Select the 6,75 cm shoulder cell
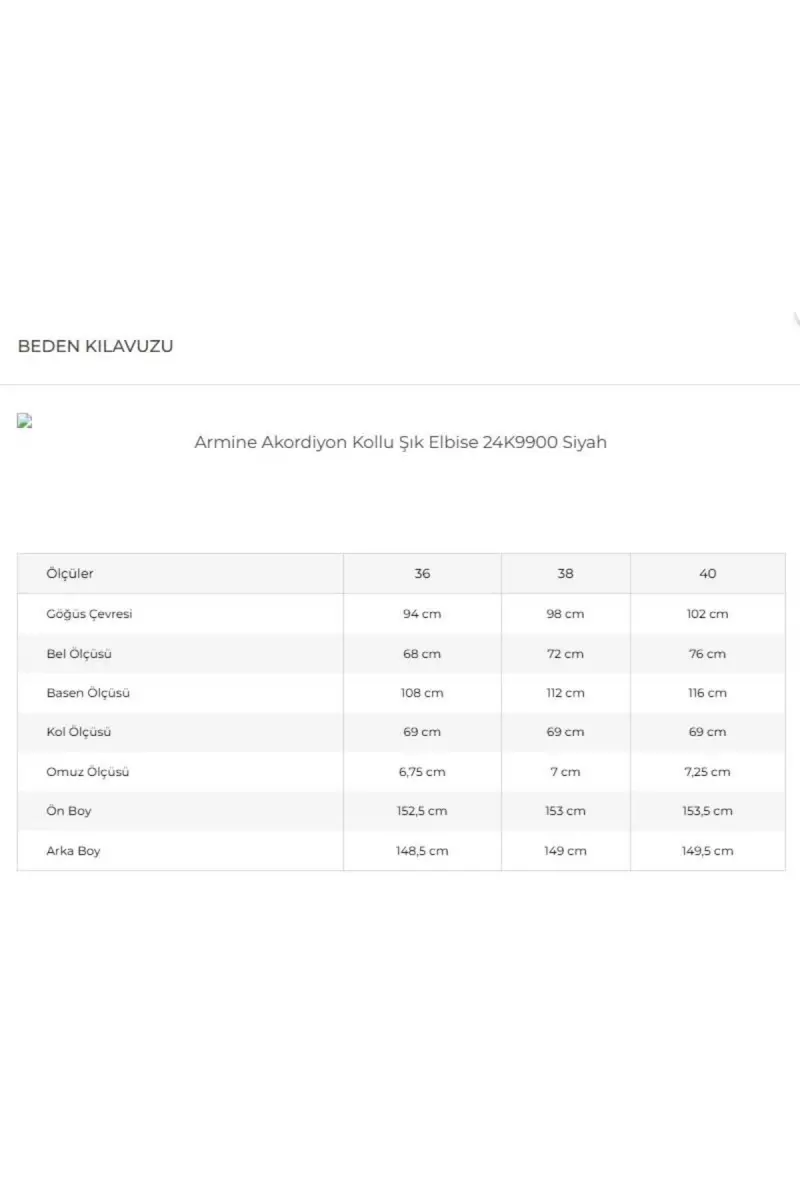The width and height of the screenshot is (800, 1200). point(422,772)
